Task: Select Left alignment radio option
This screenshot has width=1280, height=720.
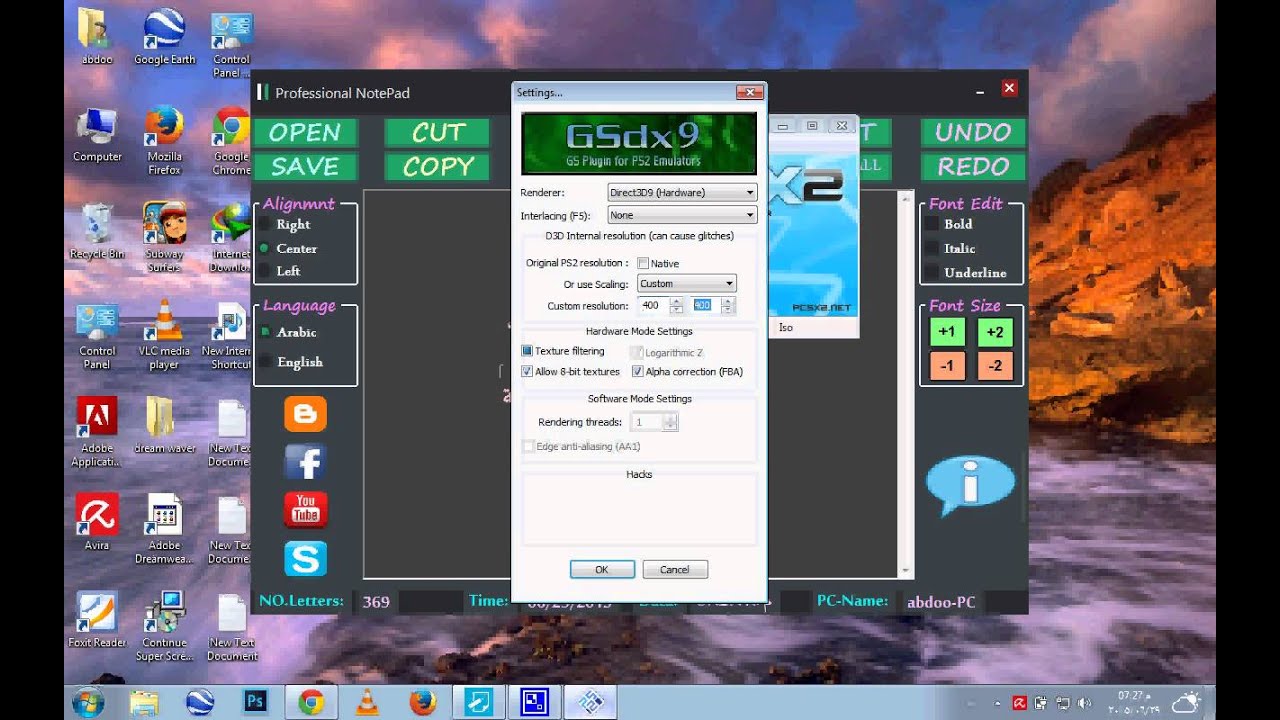Action: (x=265, y=271)
